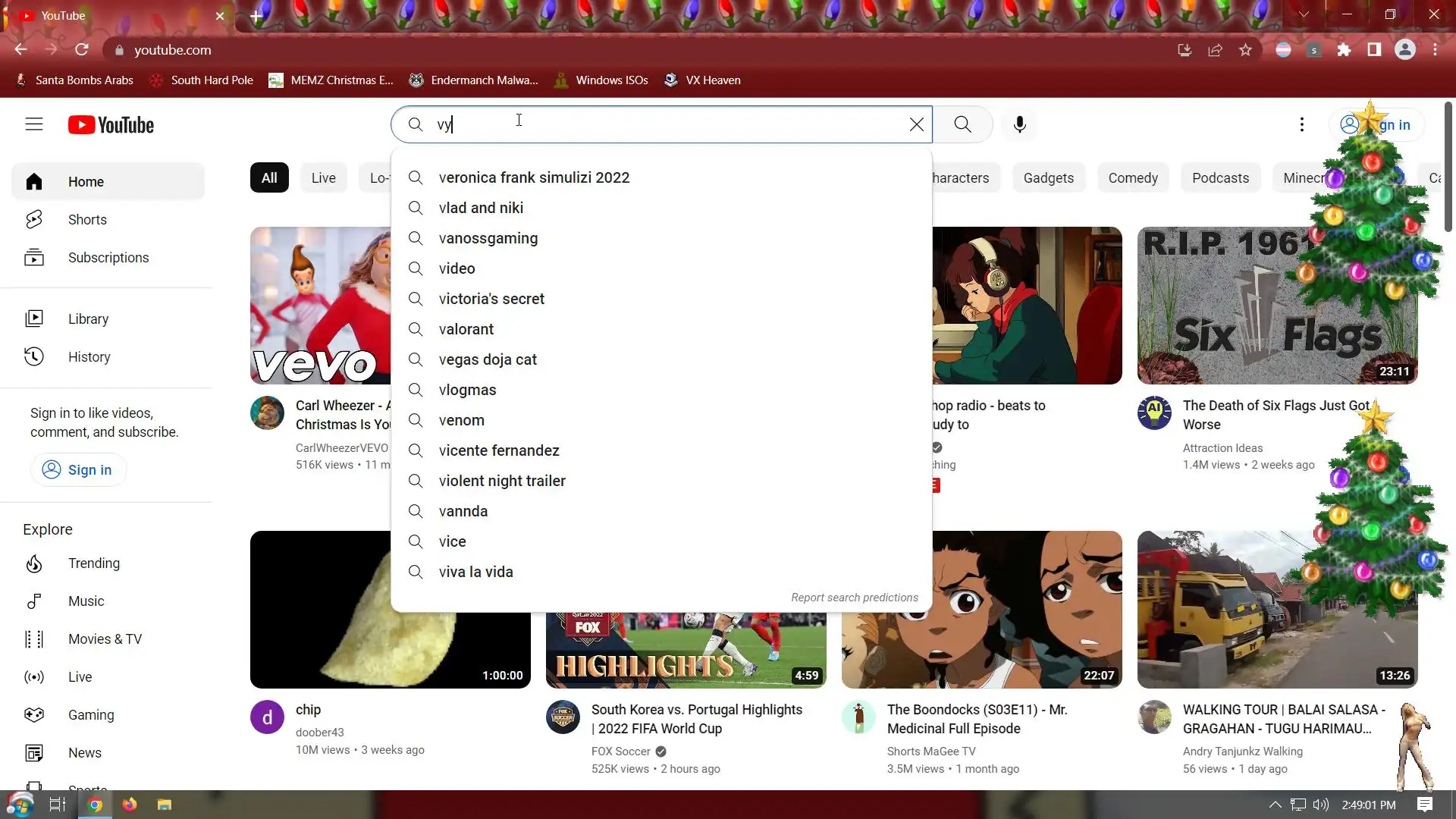
Task: Open the three-dot settings menu
Action: pos(1301,124)
